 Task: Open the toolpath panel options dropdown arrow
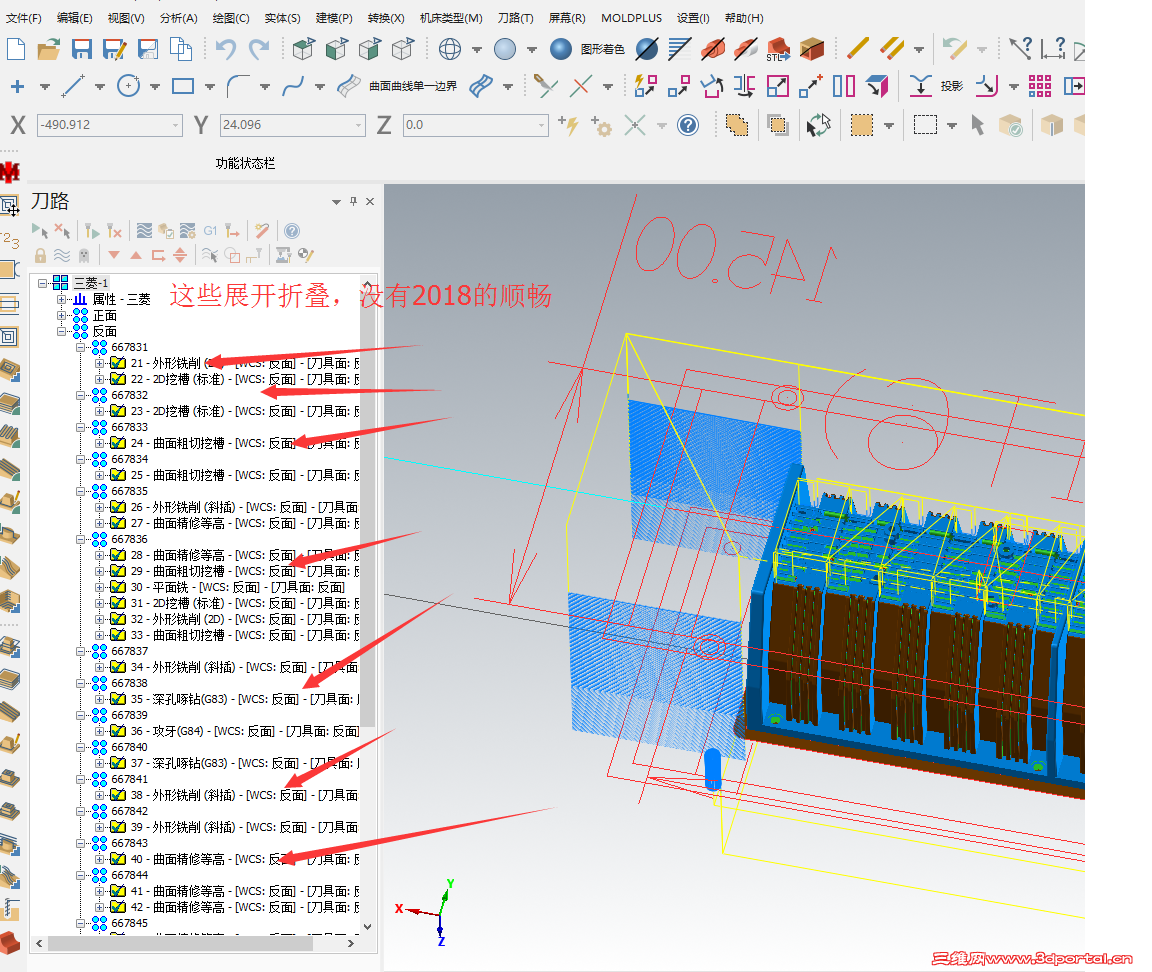point(336,201)
